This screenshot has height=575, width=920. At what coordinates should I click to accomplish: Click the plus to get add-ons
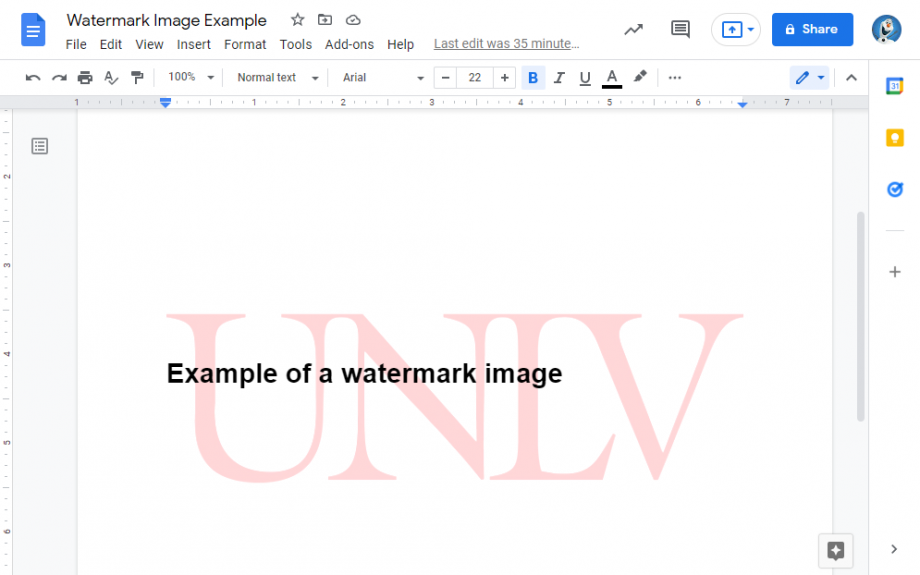pos(895,272)
